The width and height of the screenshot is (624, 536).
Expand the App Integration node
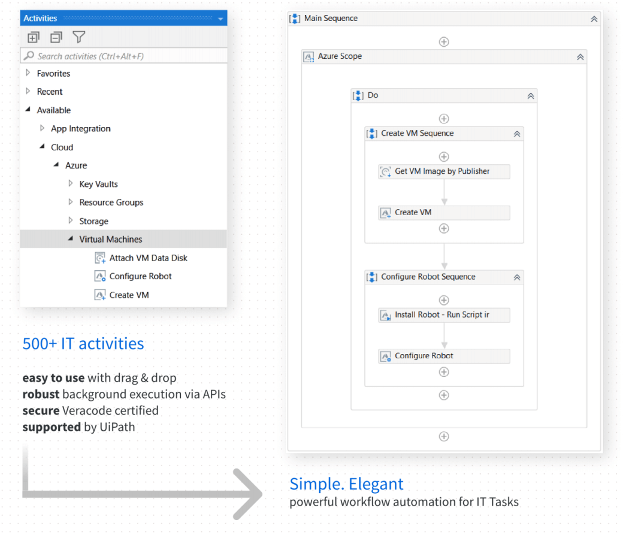42,128
